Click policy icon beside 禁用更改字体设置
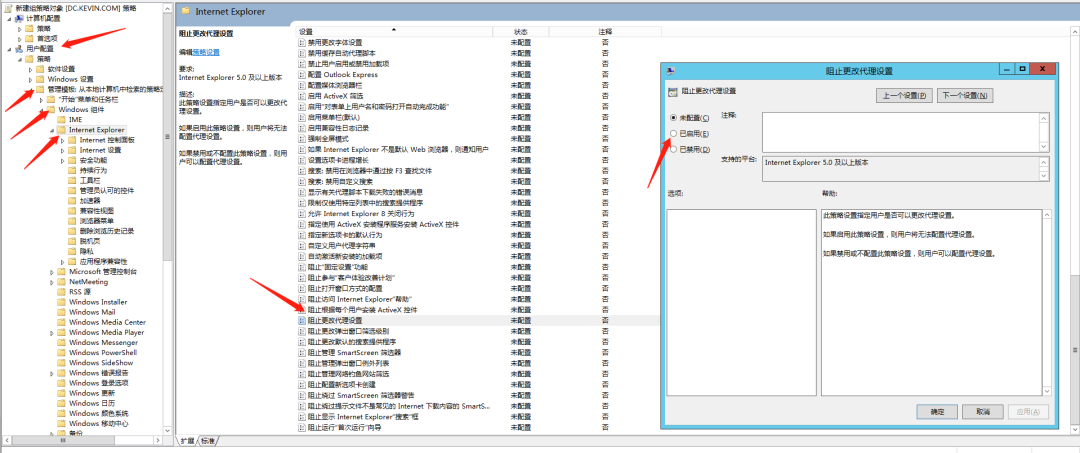Viewport: 1080px width, 453px height. pos(302,42)
